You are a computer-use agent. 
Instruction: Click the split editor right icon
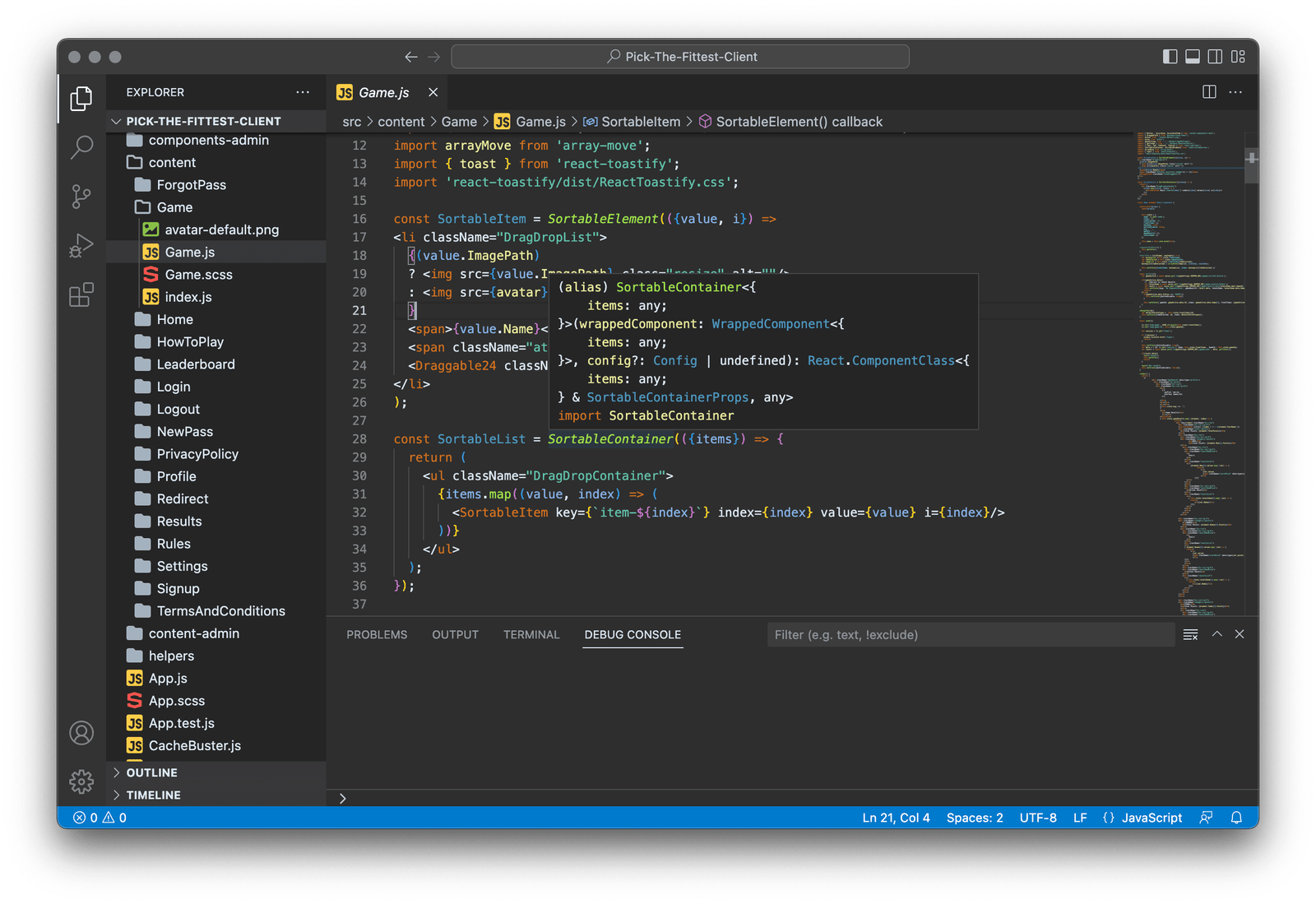tap(1209, 92)
